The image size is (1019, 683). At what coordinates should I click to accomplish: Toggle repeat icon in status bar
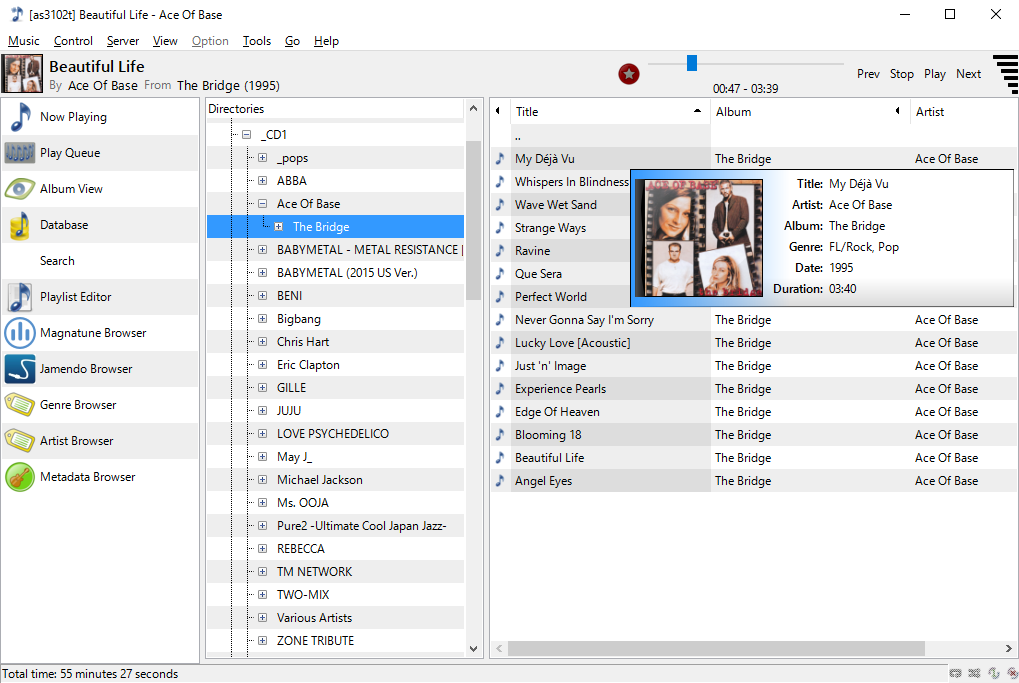(955, 673)
